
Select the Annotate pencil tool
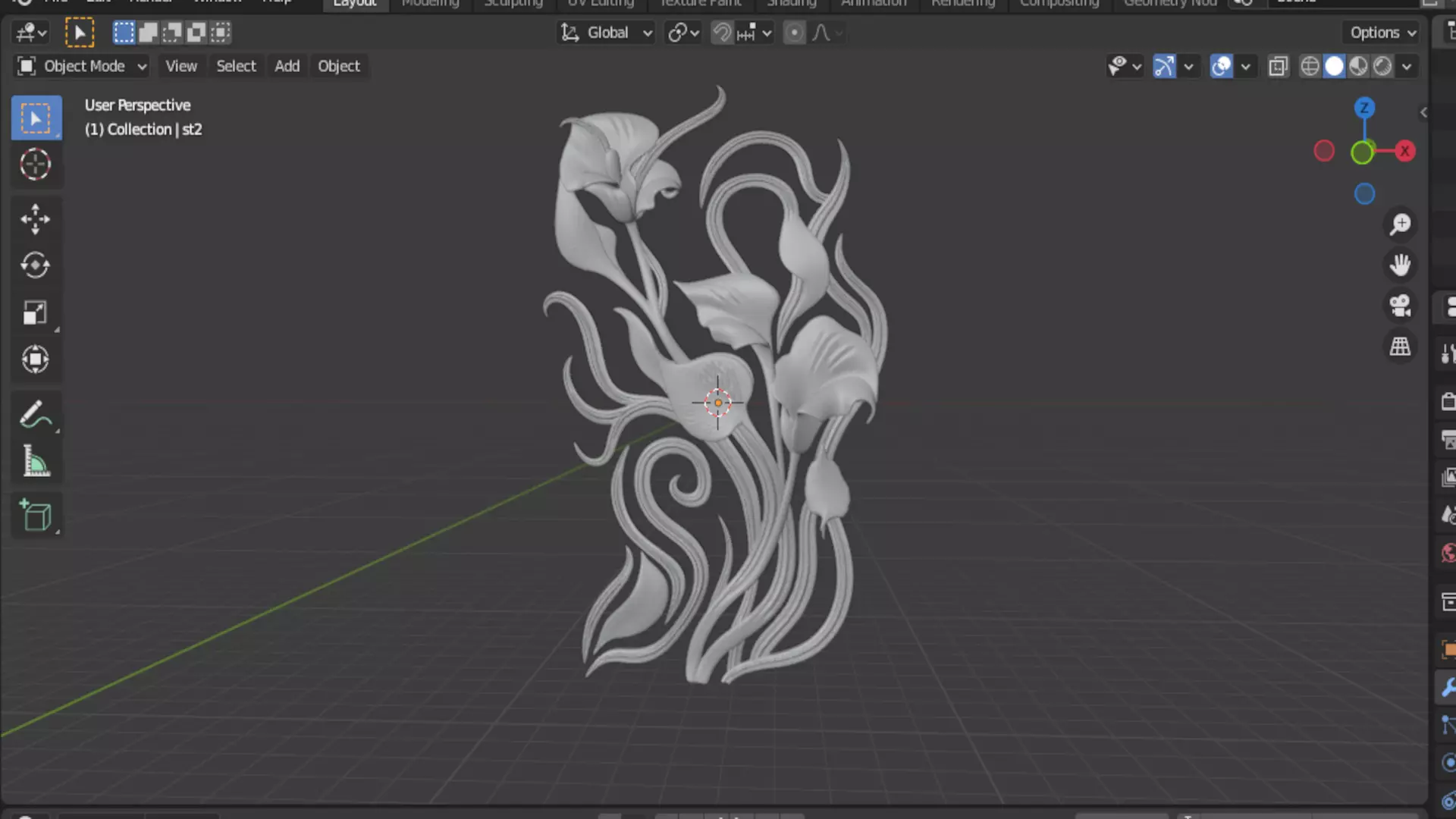click(36, 415)
